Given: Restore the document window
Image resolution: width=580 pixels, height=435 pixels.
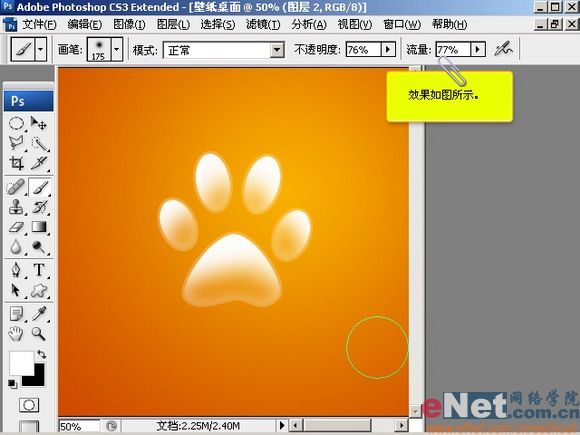Looking at the screenshot, I should 555,24.
